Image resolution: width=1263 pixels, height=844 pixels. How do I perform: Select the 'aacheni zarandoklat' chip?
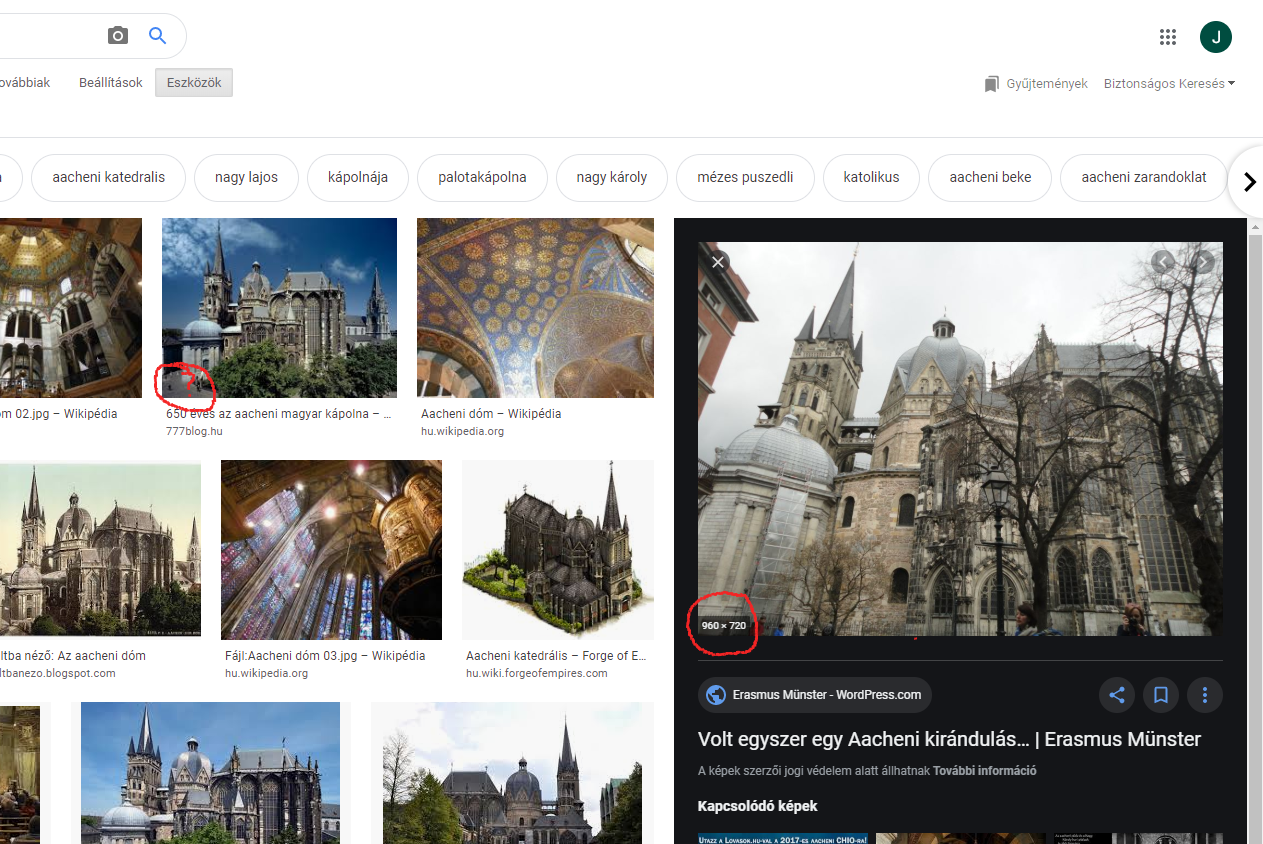pos(1143,178)
